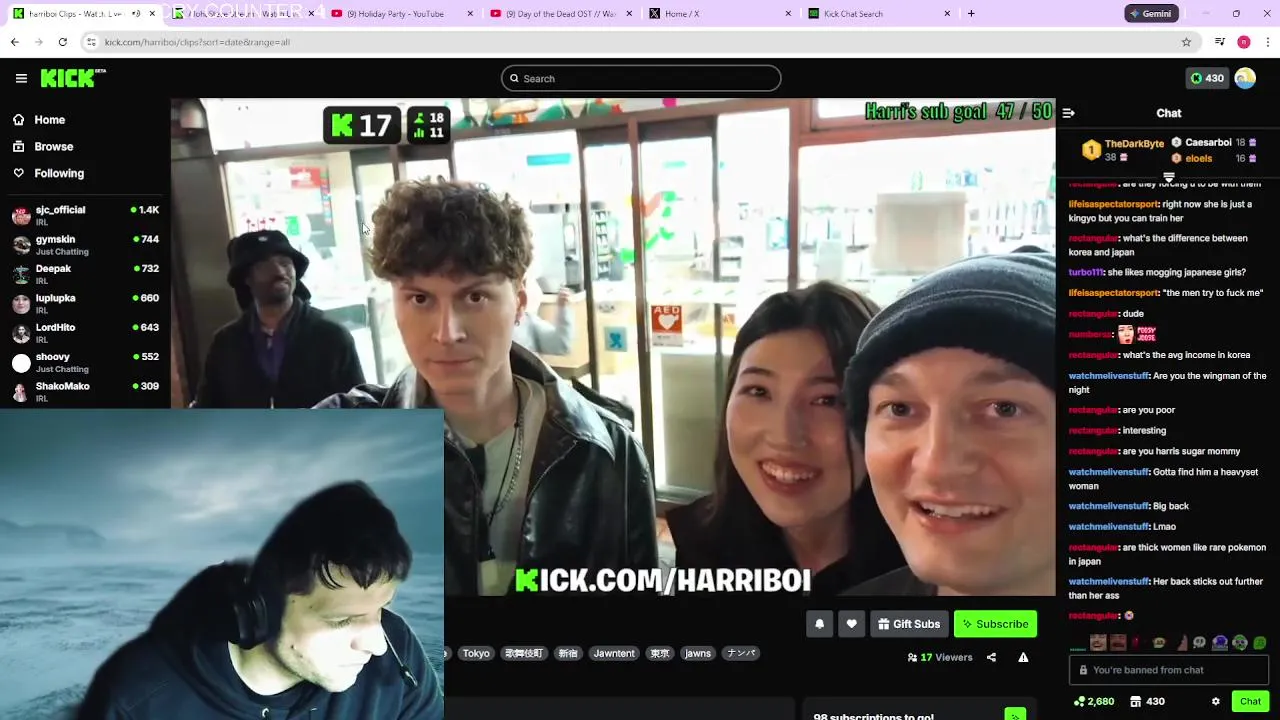
Task: Open the 2,680 channel points balance
Action: 1094,702
